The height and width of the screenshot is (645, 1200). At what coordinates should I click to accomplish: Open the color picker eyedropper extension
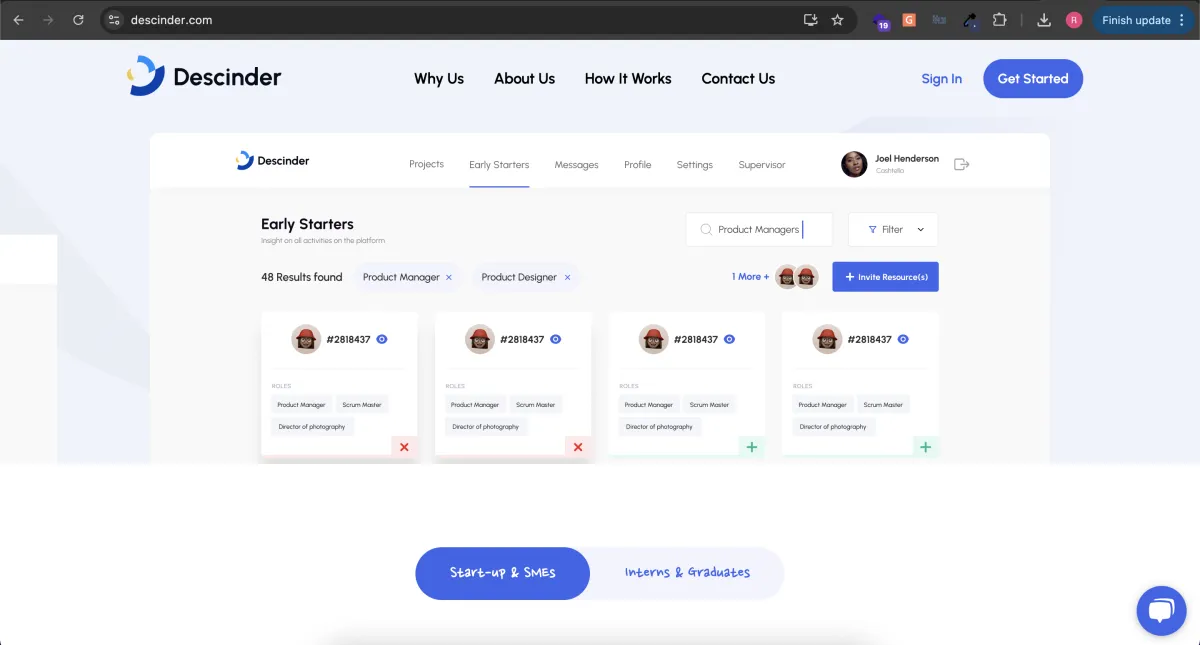[969, 20]
